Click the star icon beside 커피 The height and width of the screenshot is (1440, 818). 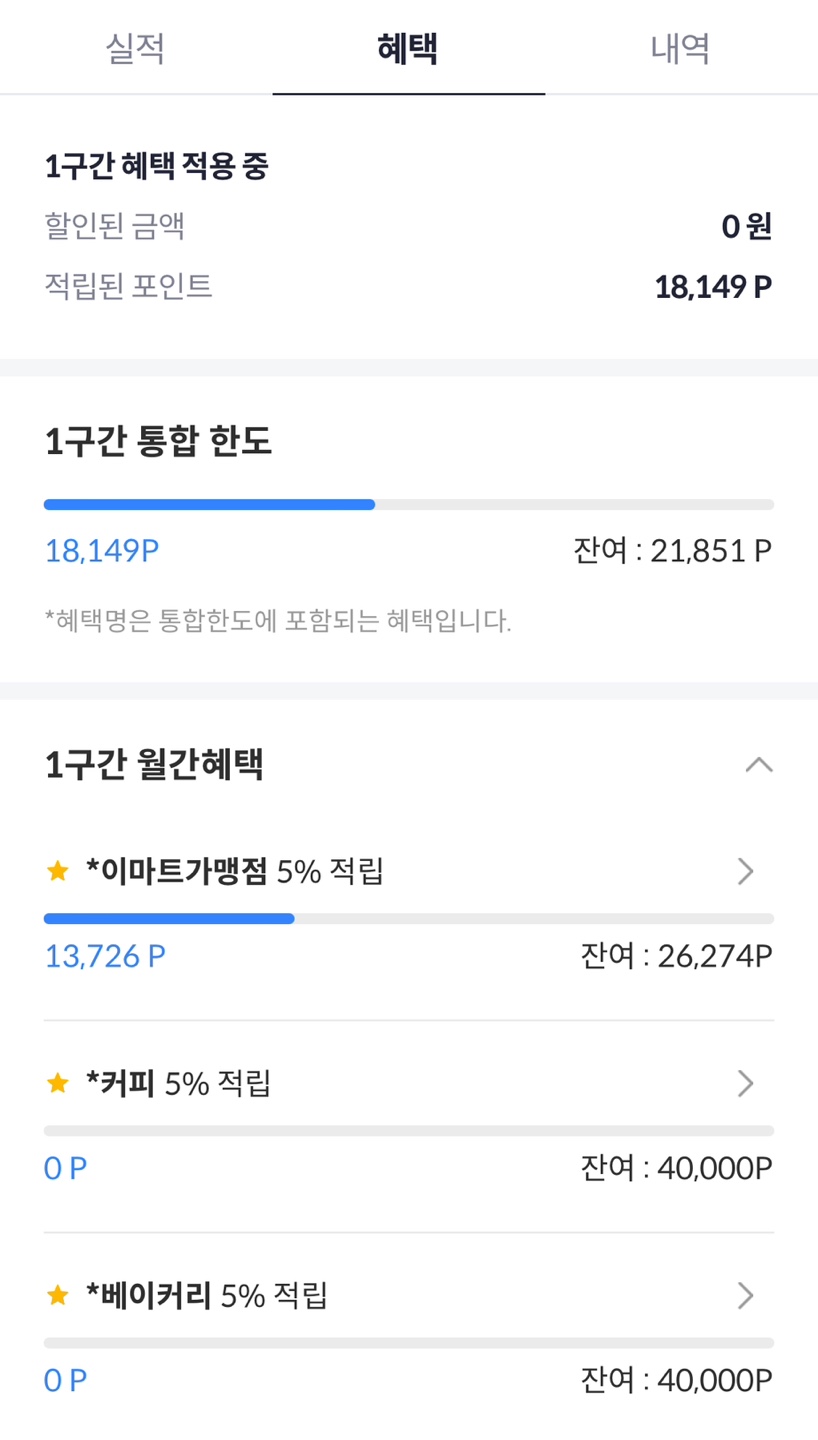coord(58,1083)
